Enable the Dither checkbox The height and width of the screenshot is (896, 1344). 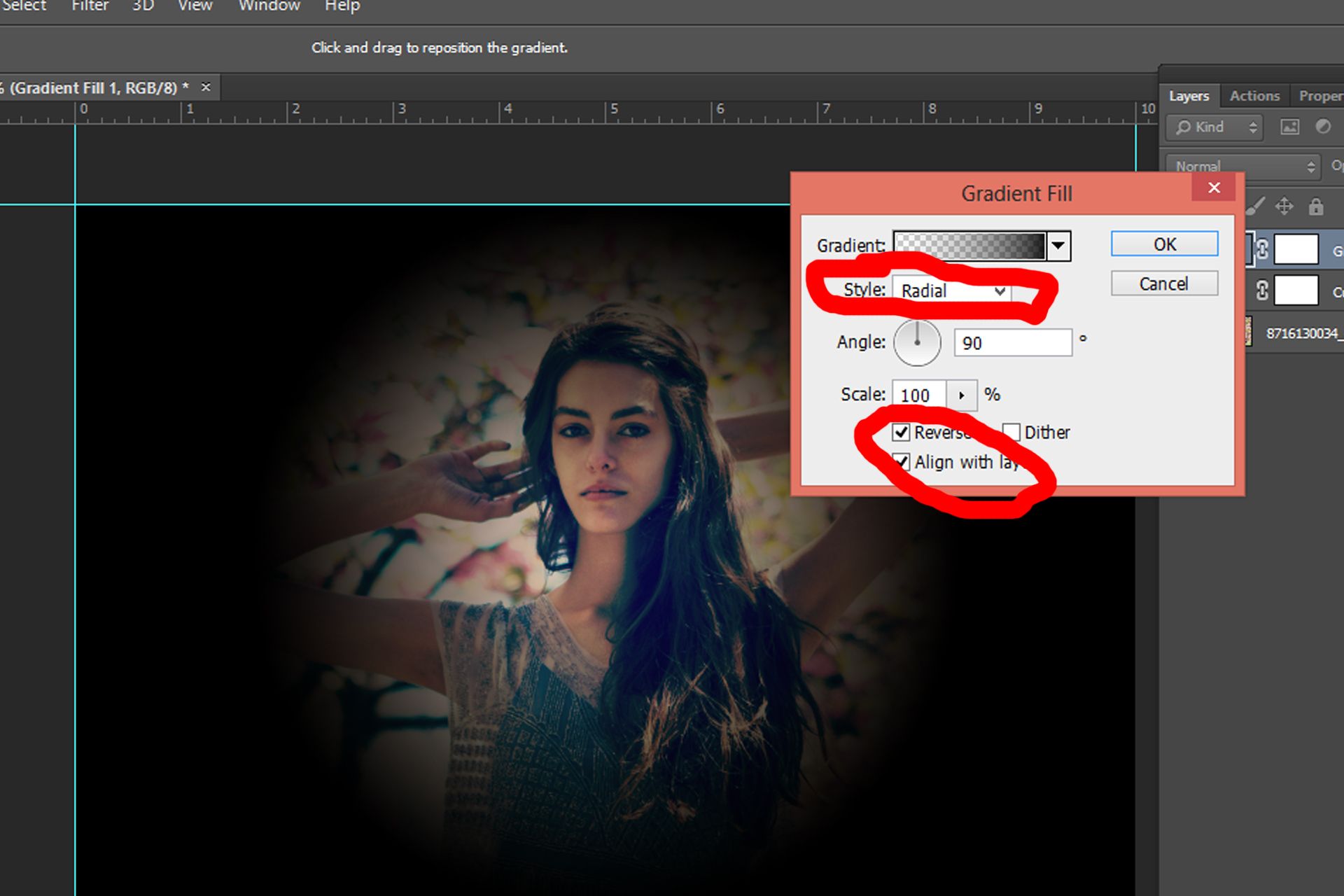(1012, 432)
